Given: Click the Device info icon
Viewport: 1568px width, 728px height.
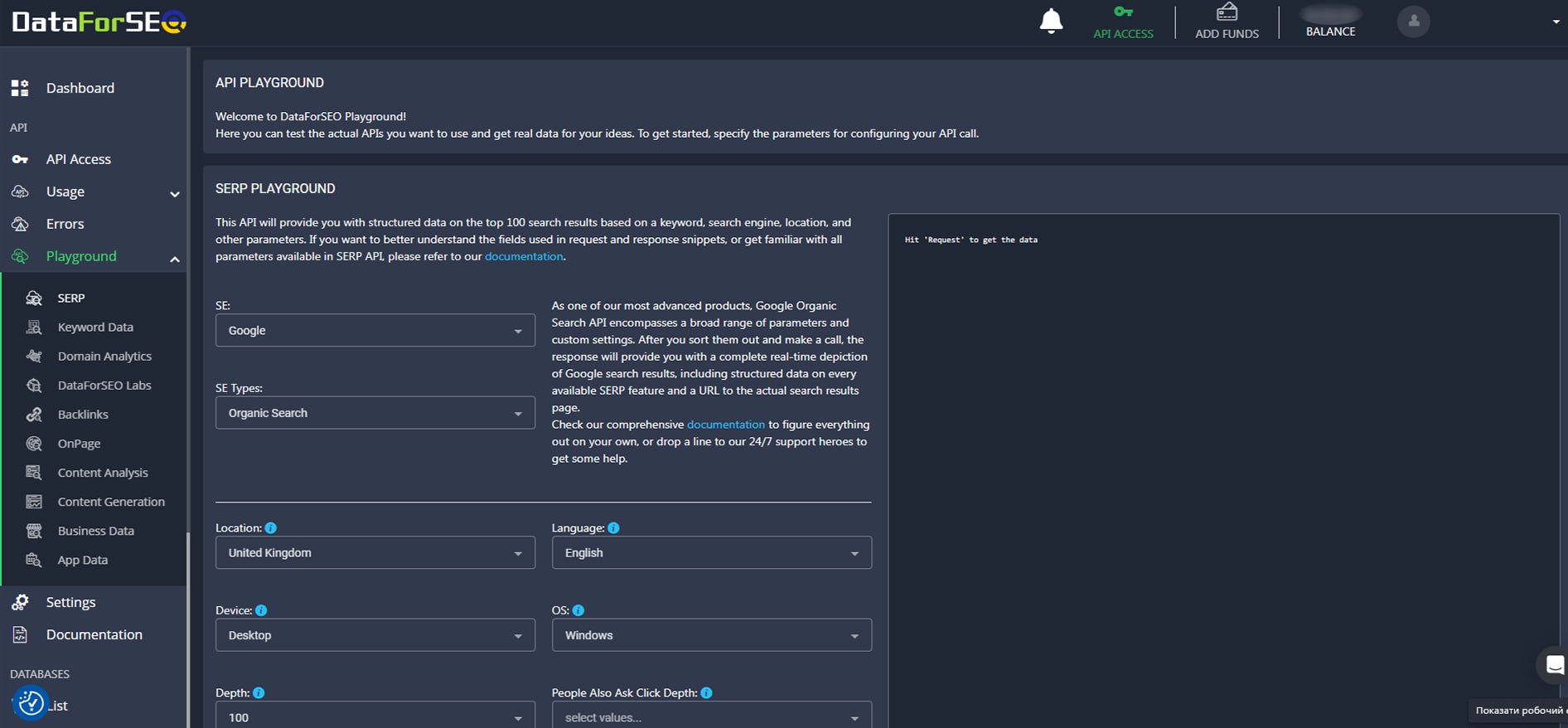Looking at the screenshot, I should pyautogui.click(x=261, y=610).
